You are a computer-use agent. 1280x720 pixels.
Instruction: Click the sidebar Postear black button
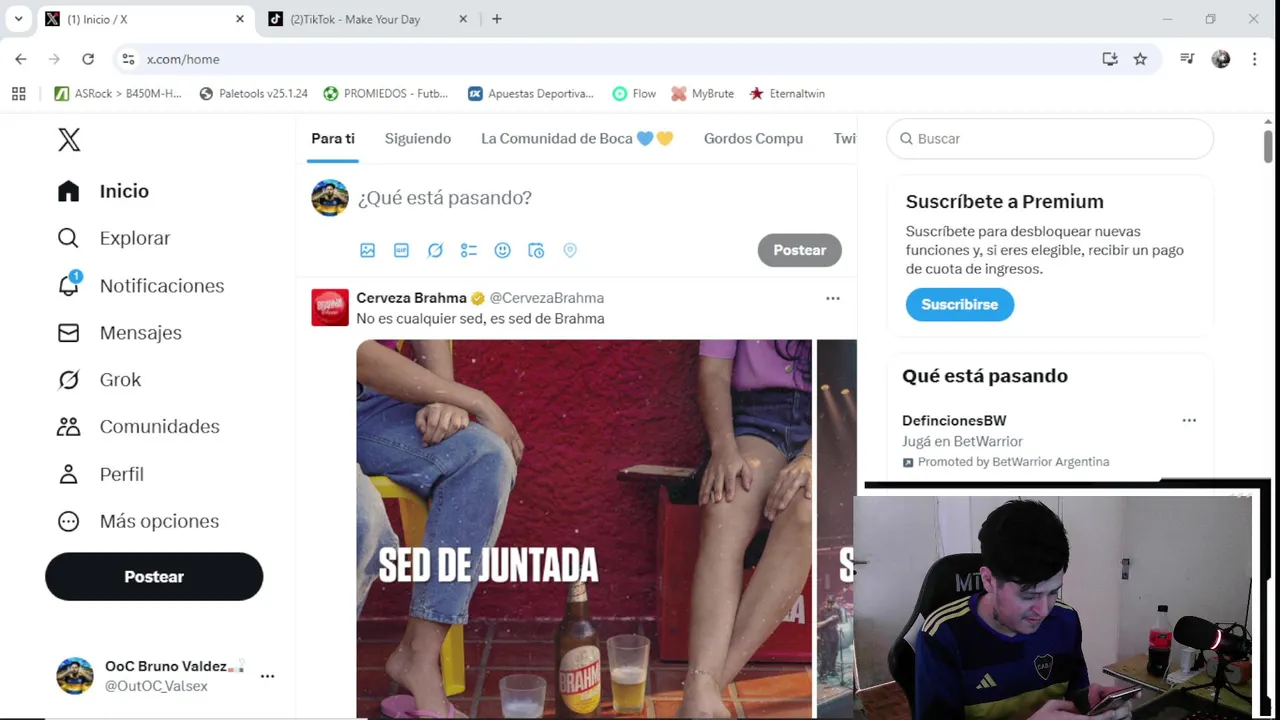click(x=154, y=577)
